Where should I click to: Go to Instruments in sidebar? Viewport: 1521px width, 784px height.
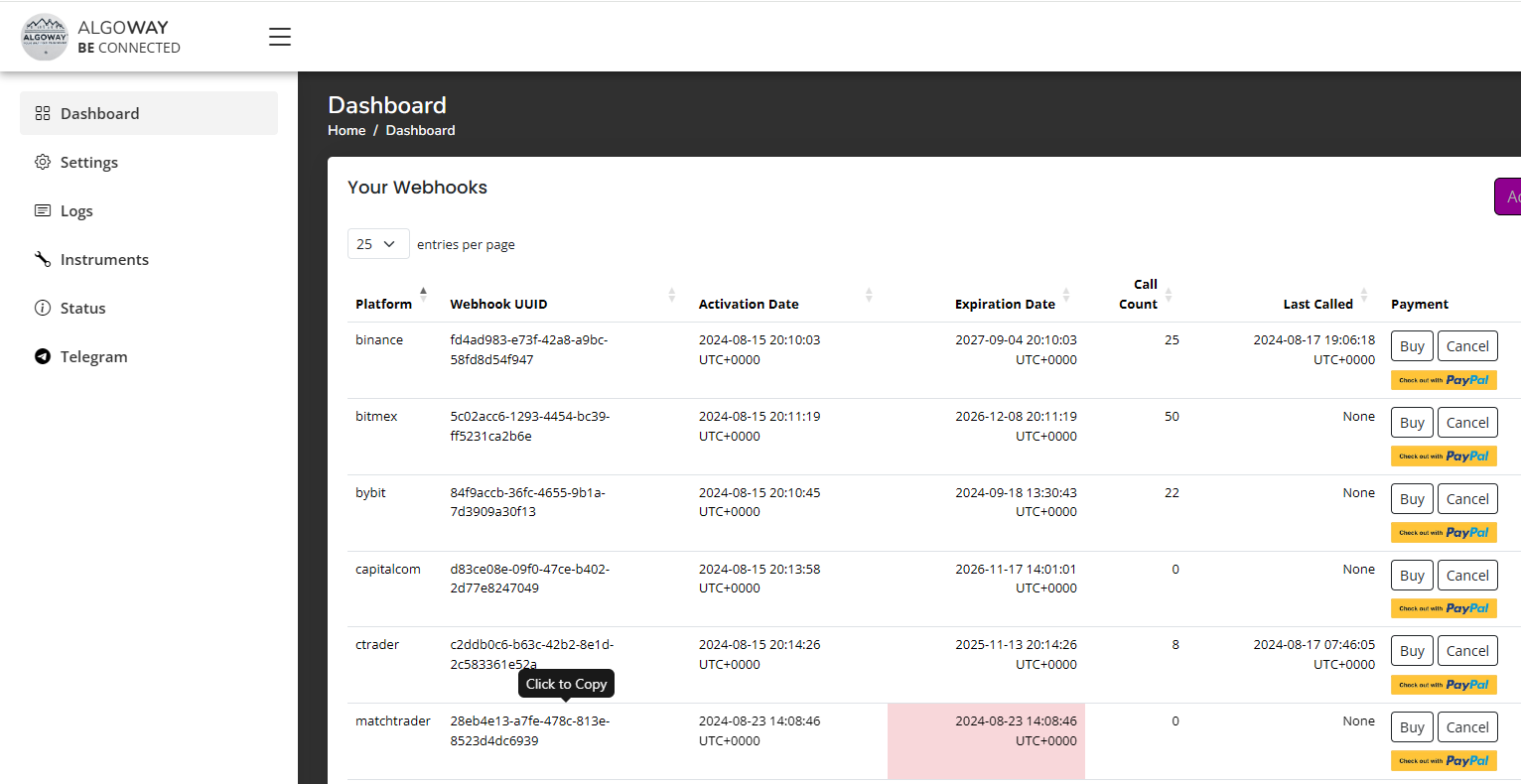[x=149, y=259]
